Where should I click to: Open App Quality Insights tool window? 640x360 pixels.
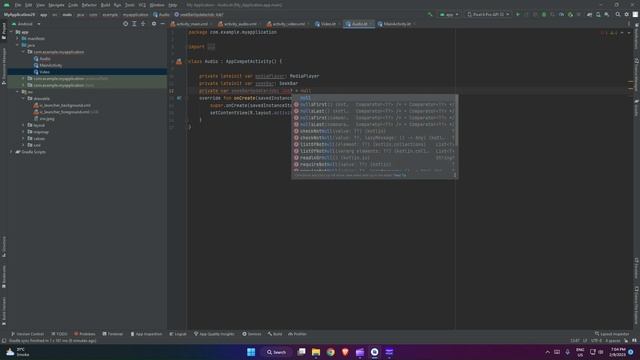point(214,334)
